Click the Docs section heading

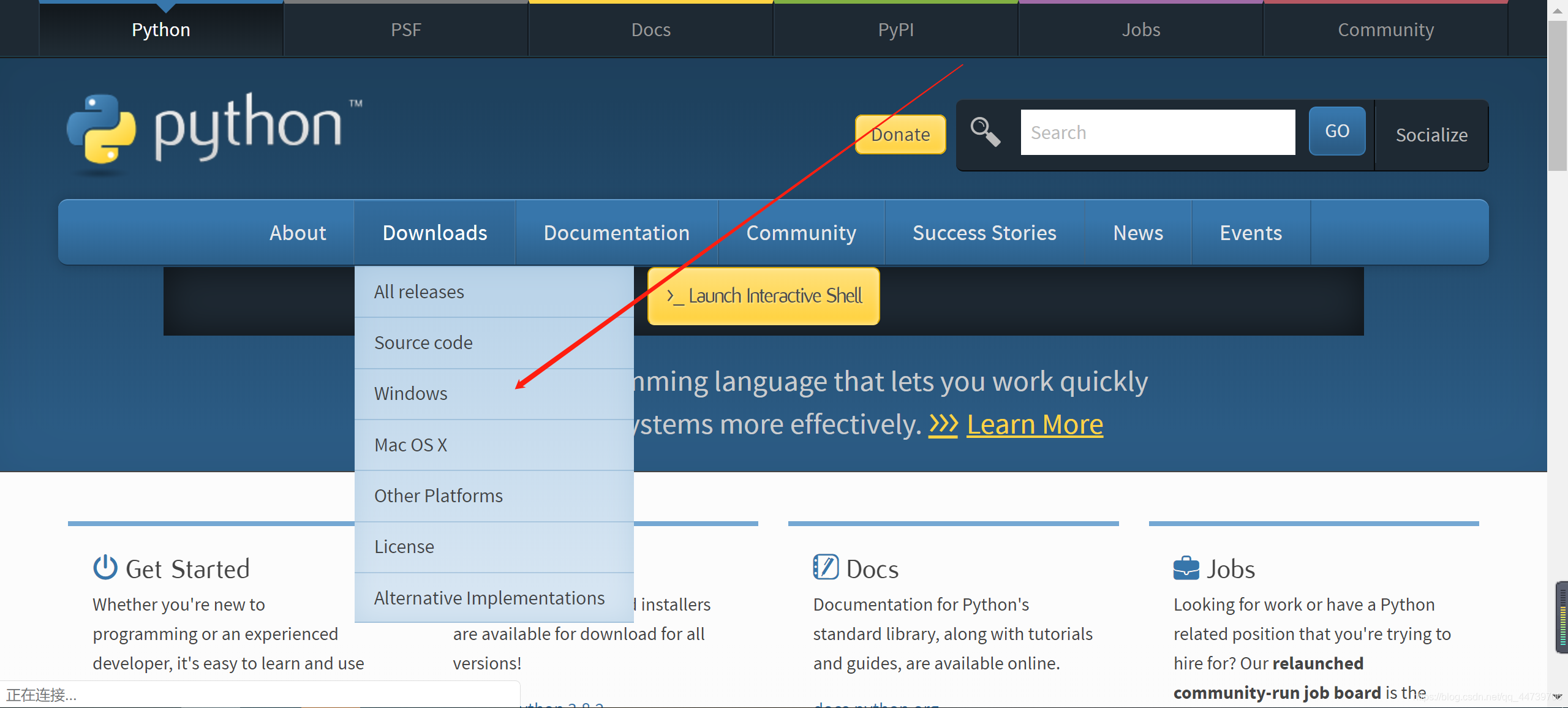(872, 569)
